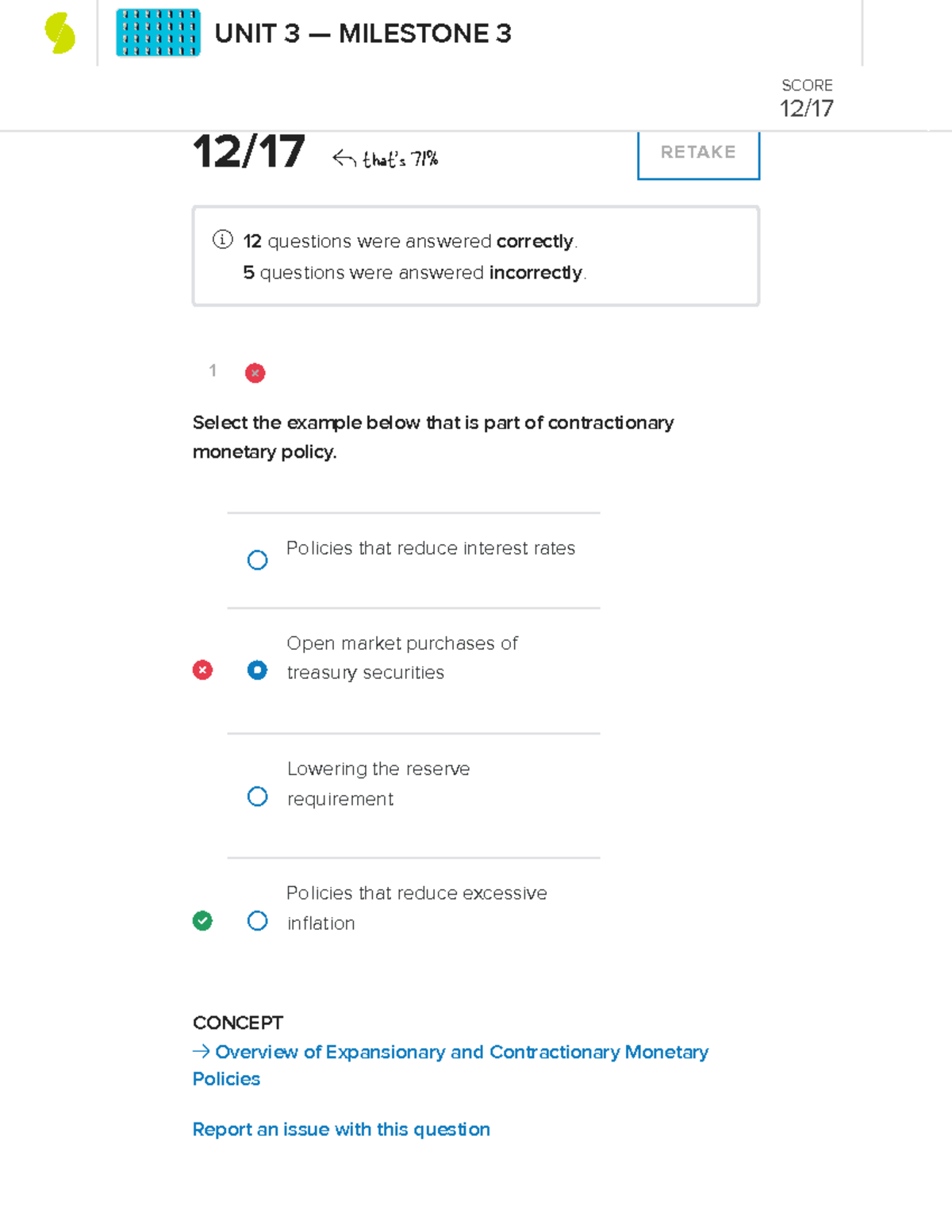
Task: Click the SCORE 12/17 indicator in header
Action: [x=806, y=97]
